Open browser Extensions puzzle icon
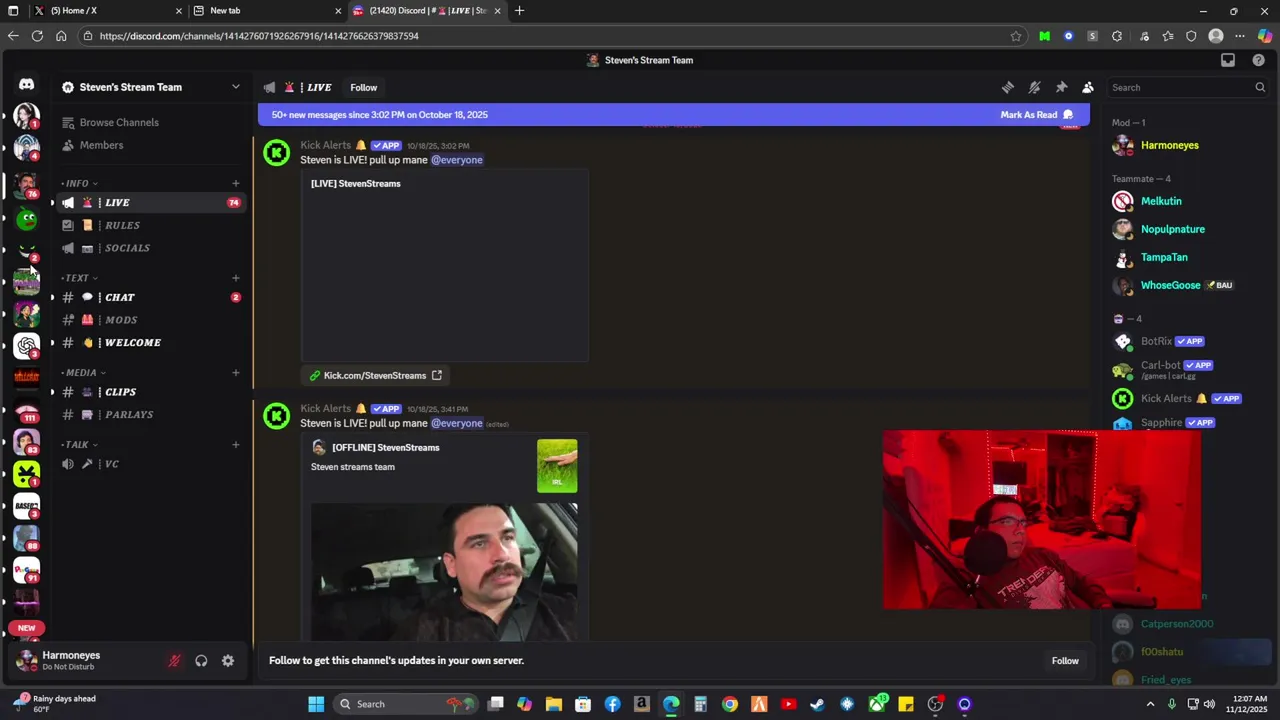 [1117, 36]
